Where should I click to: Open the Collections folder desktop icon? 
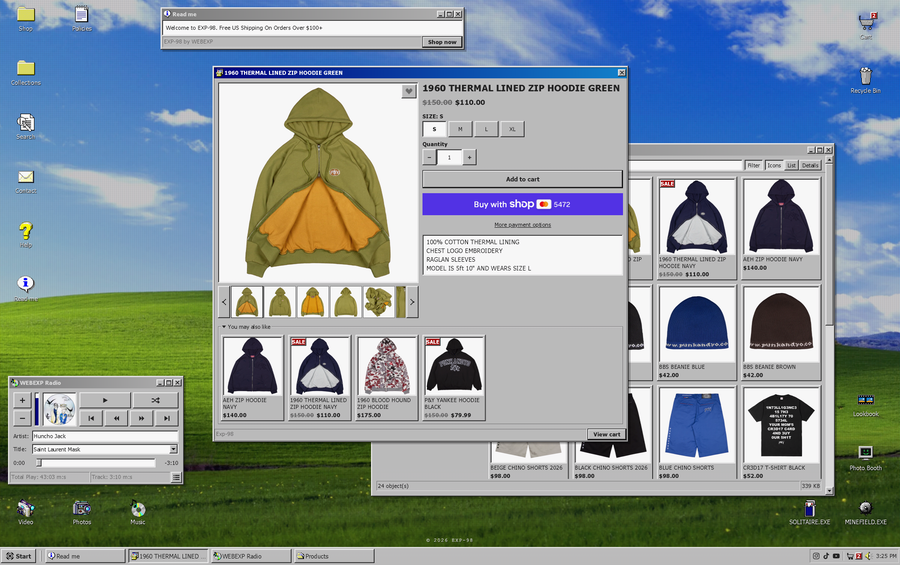click(26, 72)
